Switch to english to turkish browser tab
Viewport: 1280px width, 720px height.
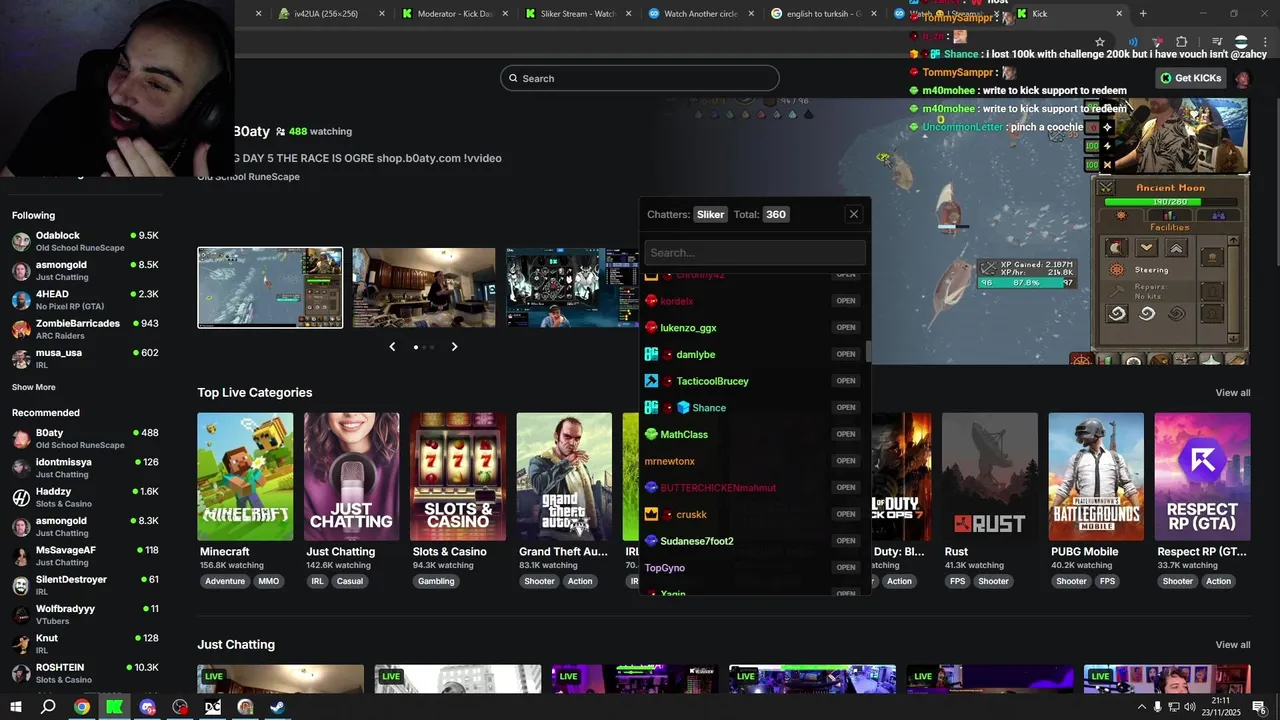tap(824, 14)
